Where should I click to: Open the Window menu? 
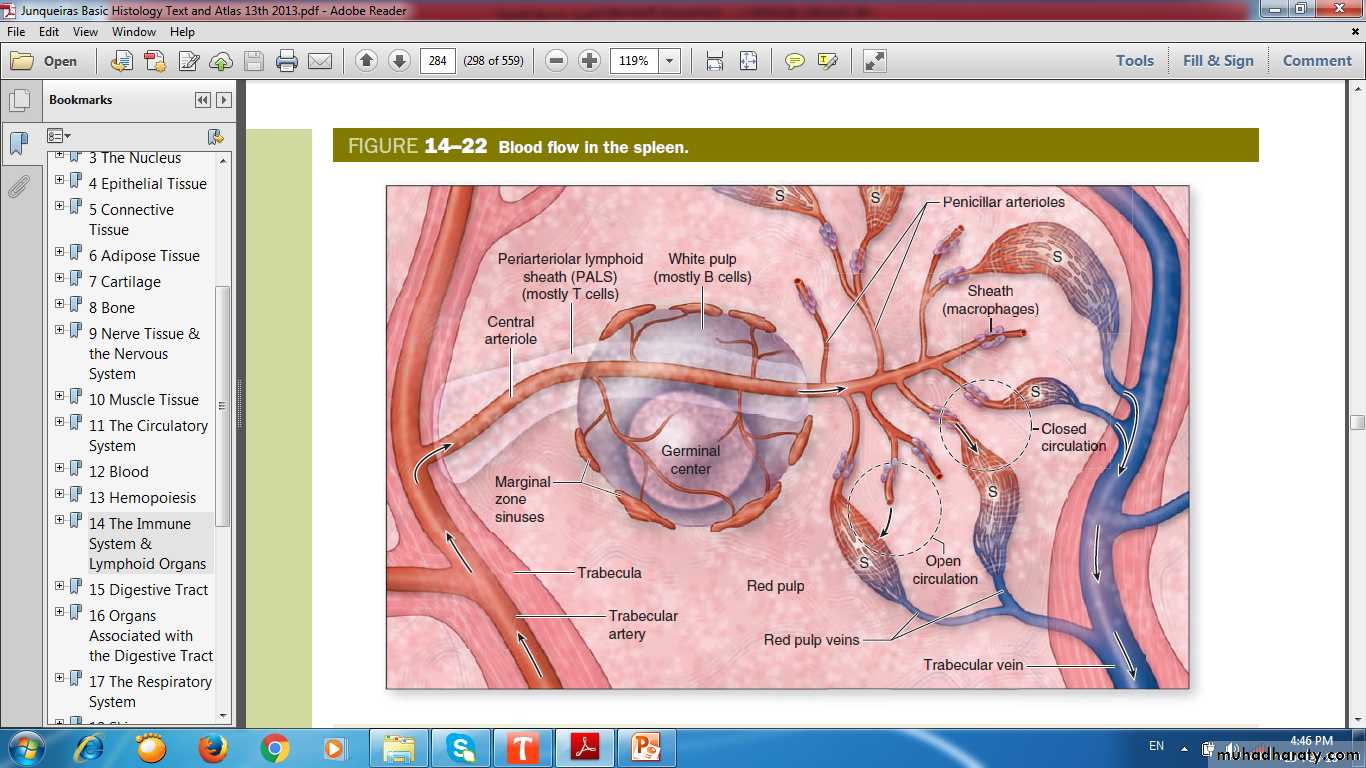click(134, 32)
